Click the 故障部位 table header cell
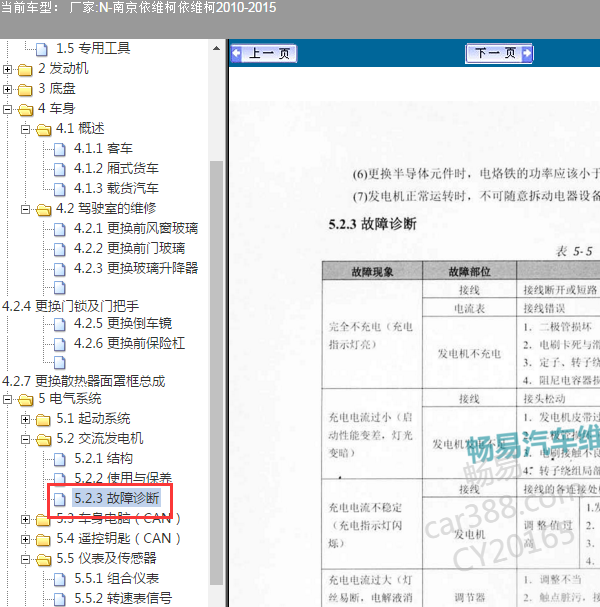 469,271
